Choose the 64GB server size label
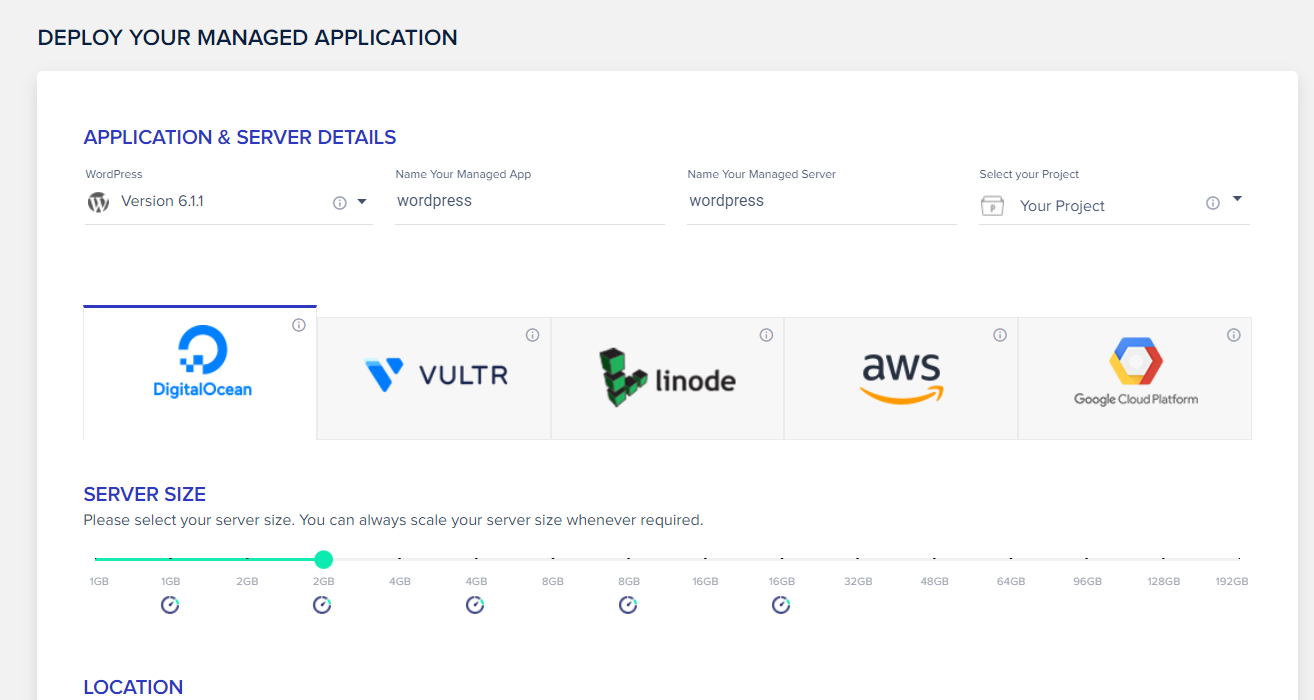This screenshot has height=700, width=1314. pos(1011,581)
